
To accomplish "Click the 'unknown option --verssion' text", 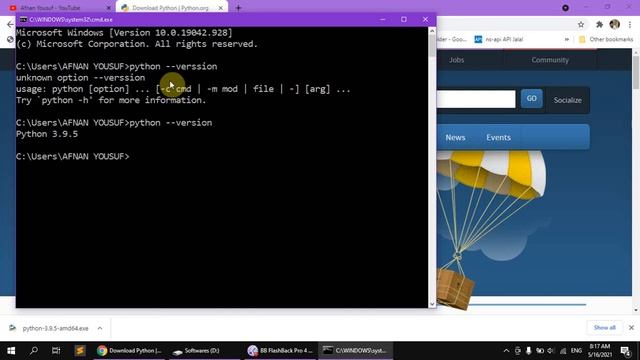I will (x=80, y=78).
